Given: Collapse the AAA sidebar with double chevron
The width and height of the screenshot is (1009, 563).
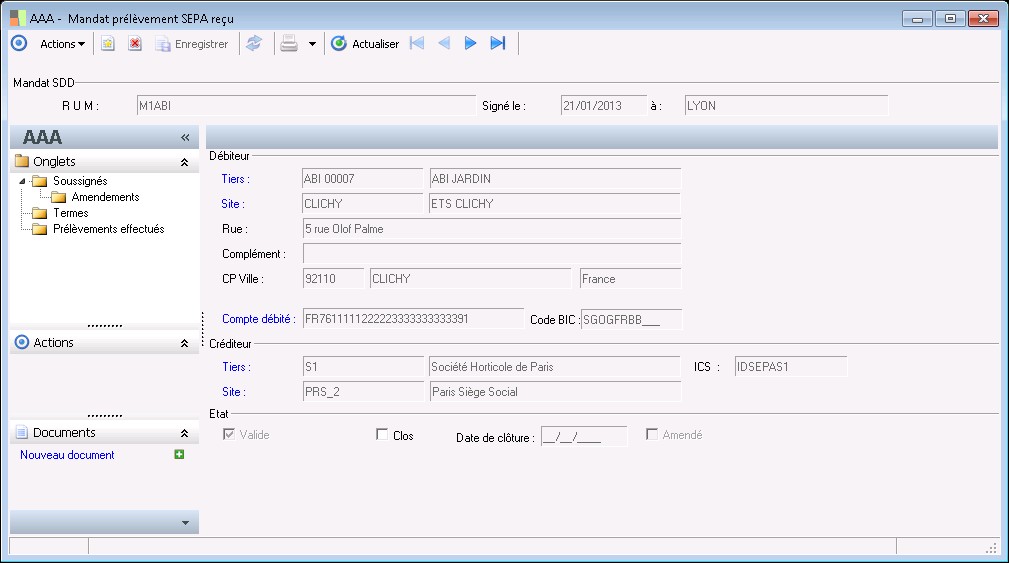Looking at the screenshot, I should click(185, 138).
